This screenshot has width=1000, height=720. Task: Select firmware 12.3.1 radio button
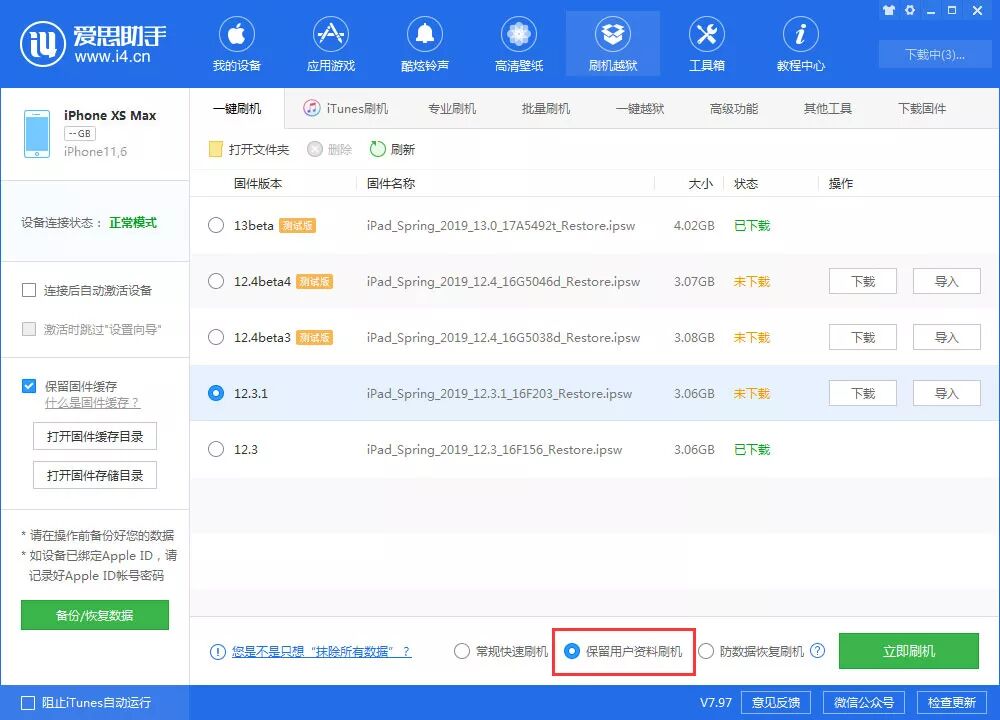[x=216, y=393]
